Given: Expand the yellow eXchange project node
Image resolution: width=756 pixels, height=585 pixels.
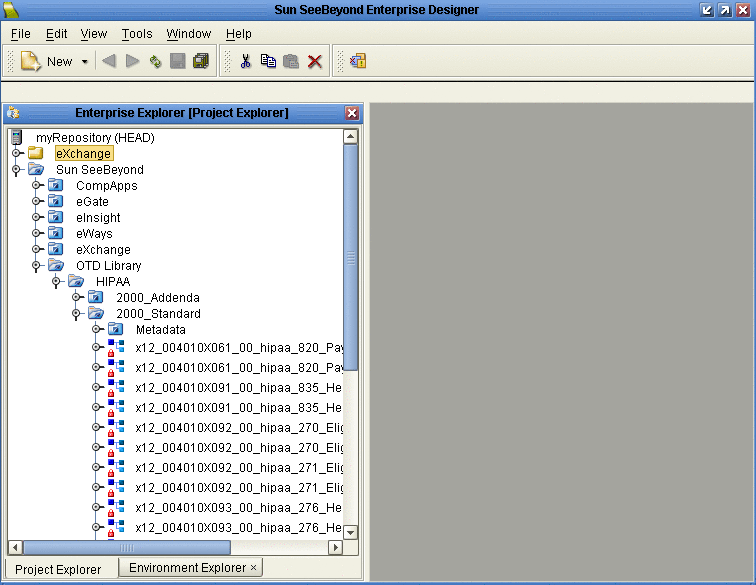Looking at the screenshot, I should (16, 153).
